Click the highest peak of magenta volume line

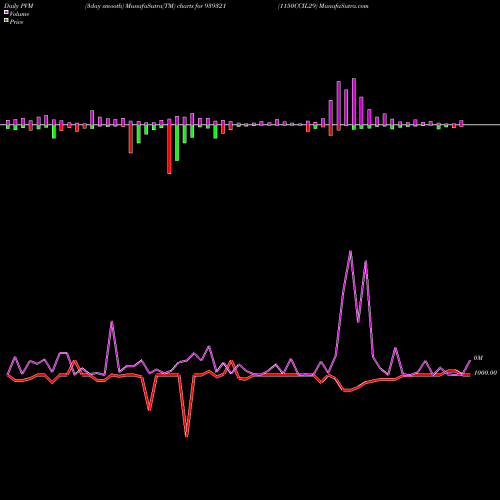(x=350, y=251)
